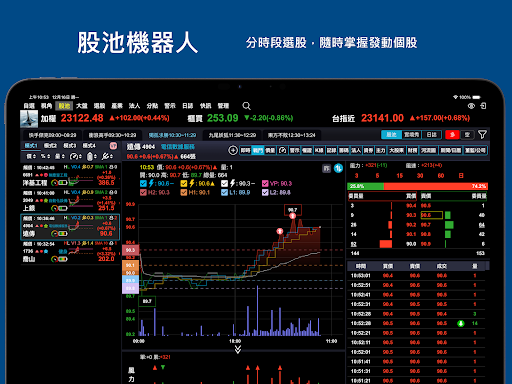512x384 pixels.
Task: Click the 加權 index thumbnail image
Action: coord(29,119)
